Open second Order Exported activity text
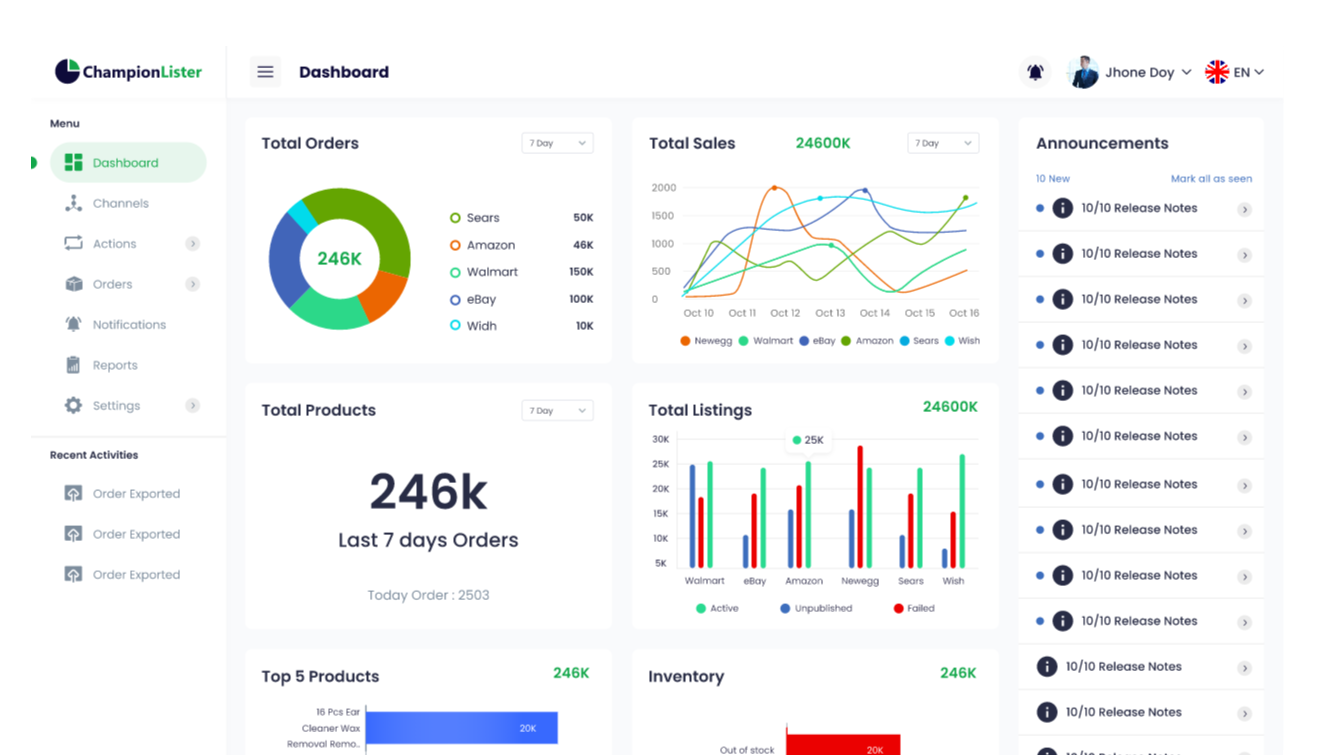The width and height of the screenshot is (1329, 755). pos(136,534)
